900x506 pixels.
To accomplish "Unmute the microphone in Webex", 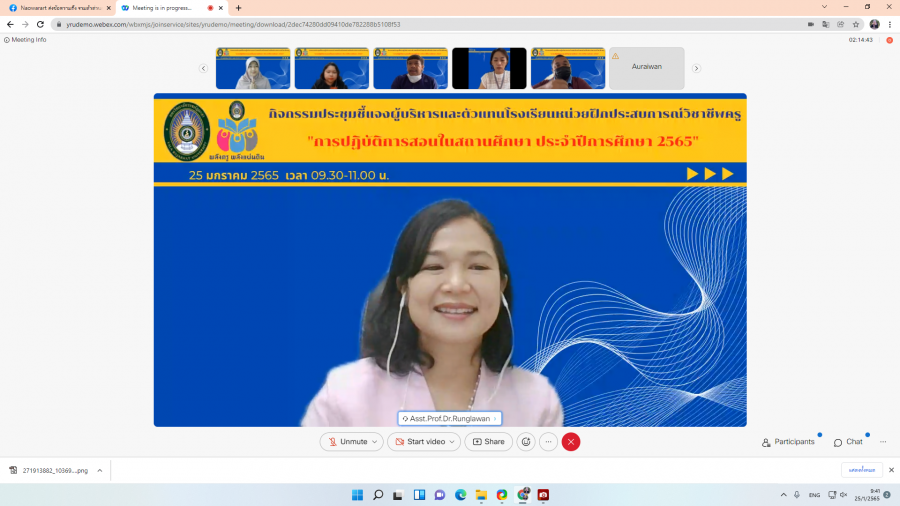I will tap(347, 441).
